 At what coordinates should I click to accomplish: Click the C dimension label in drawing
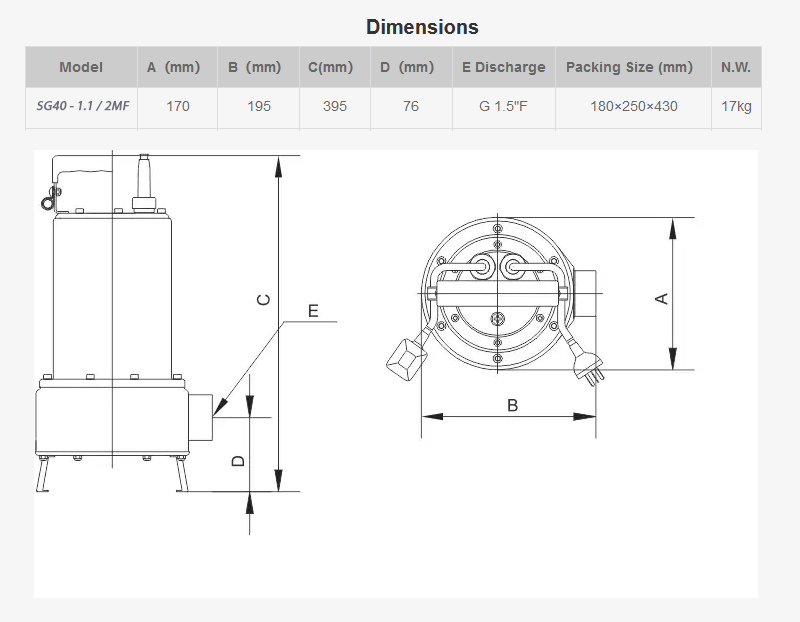pos(263,299)
